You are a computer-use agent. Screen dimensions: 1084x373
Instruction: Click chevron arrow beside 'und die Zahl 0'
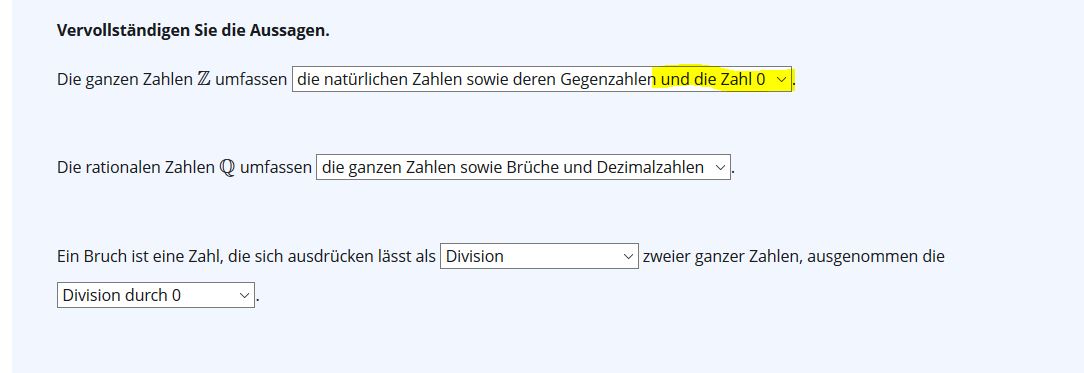[x=781, y=80]
